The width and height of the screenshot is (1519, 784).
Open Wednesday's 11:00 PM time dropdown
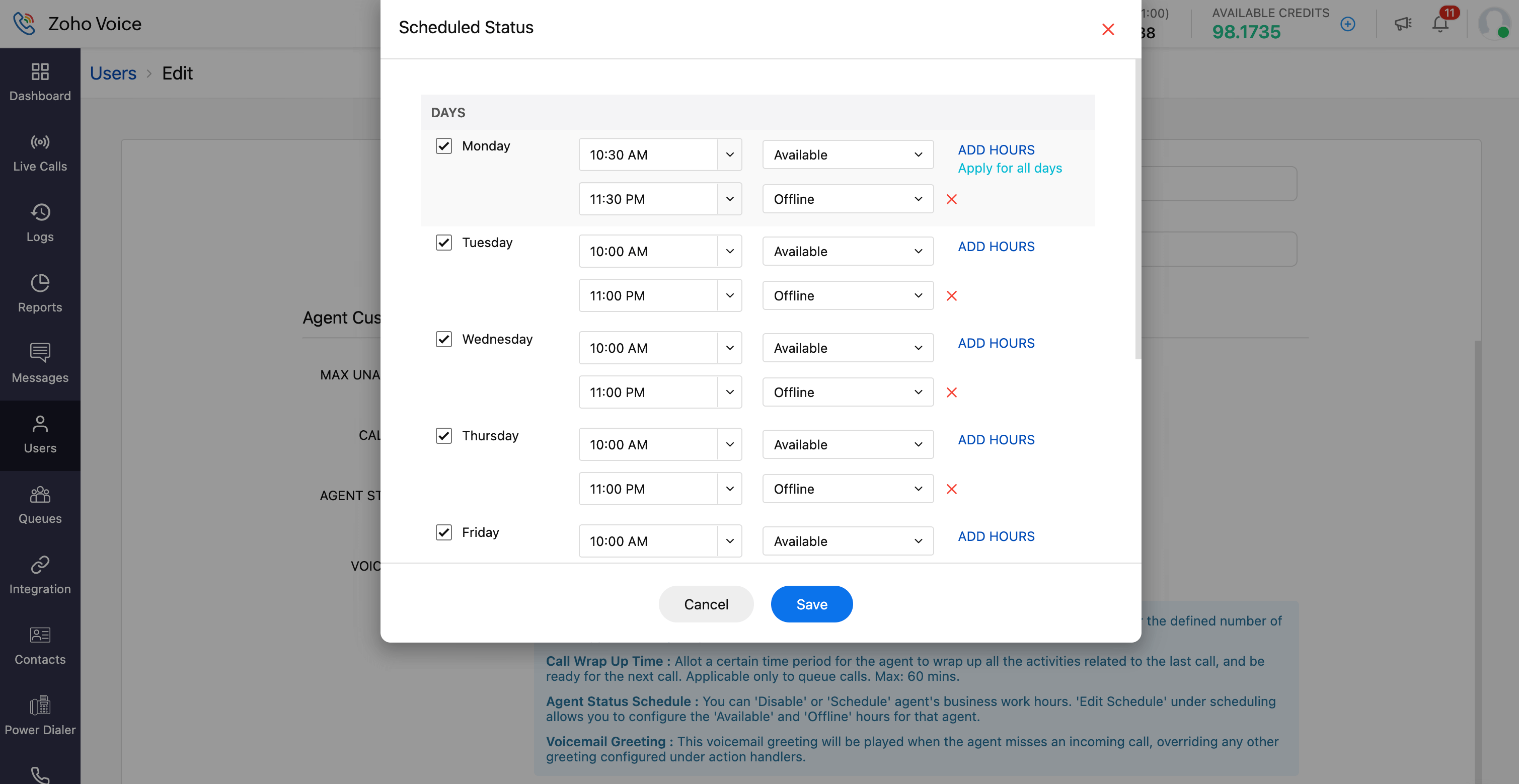click(x=729, y=393)
